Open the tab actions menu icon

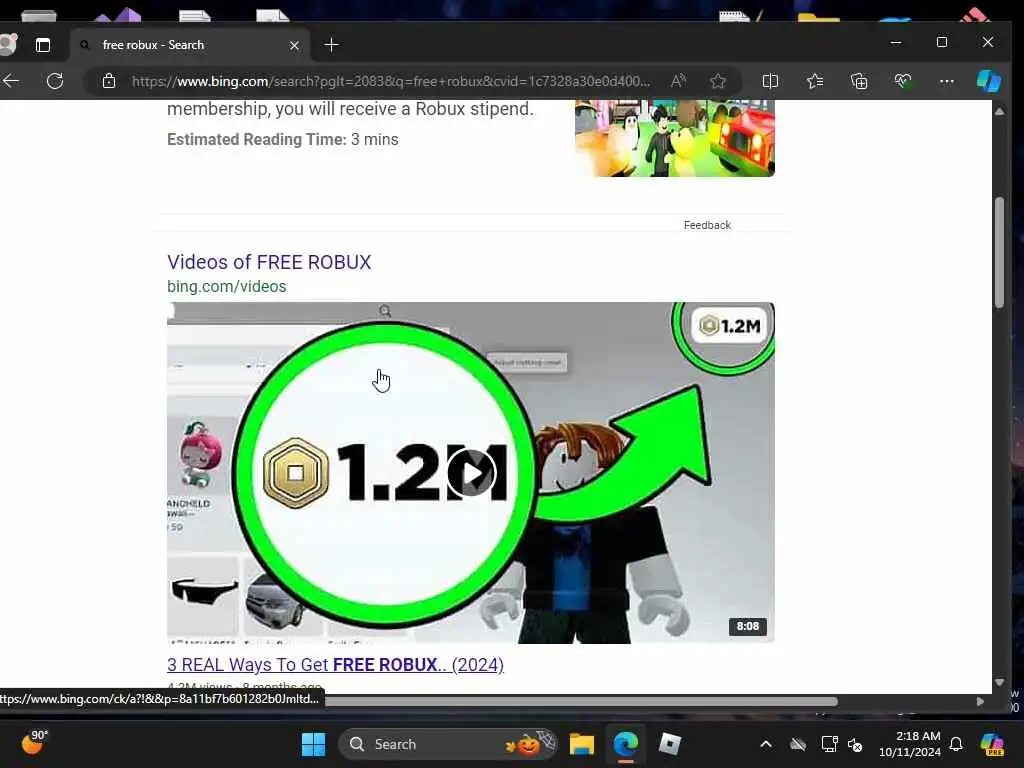click(x=42, y=45)
